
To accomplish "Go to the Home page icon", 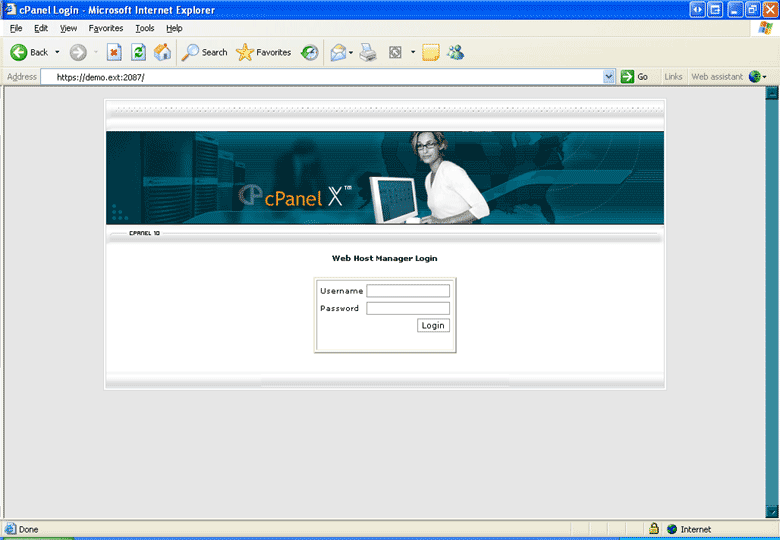I will 162,52.
